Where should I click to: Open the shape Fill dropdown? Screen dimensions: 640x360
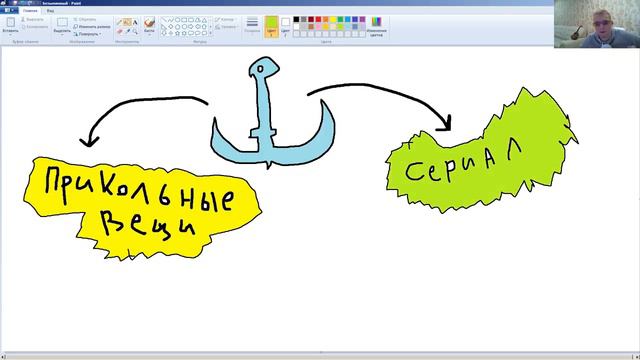pos(226,27)
